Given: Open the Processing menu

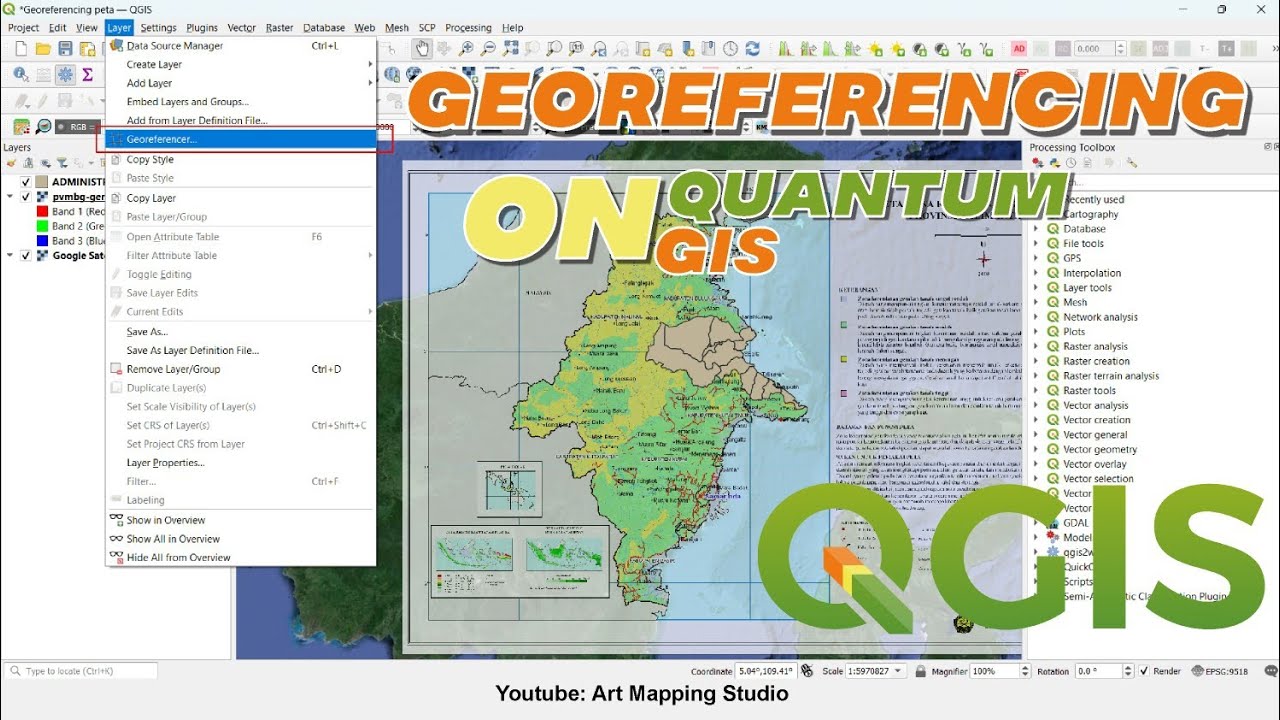Looking at the screenshot, I should [468, 28].
